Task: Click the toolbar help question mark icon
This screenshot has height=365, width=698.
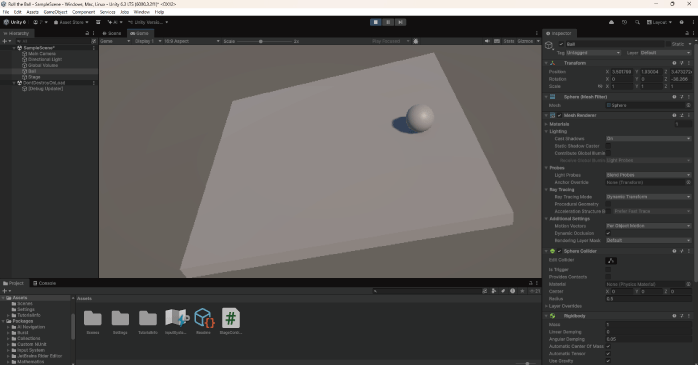Action: point(681,22)
